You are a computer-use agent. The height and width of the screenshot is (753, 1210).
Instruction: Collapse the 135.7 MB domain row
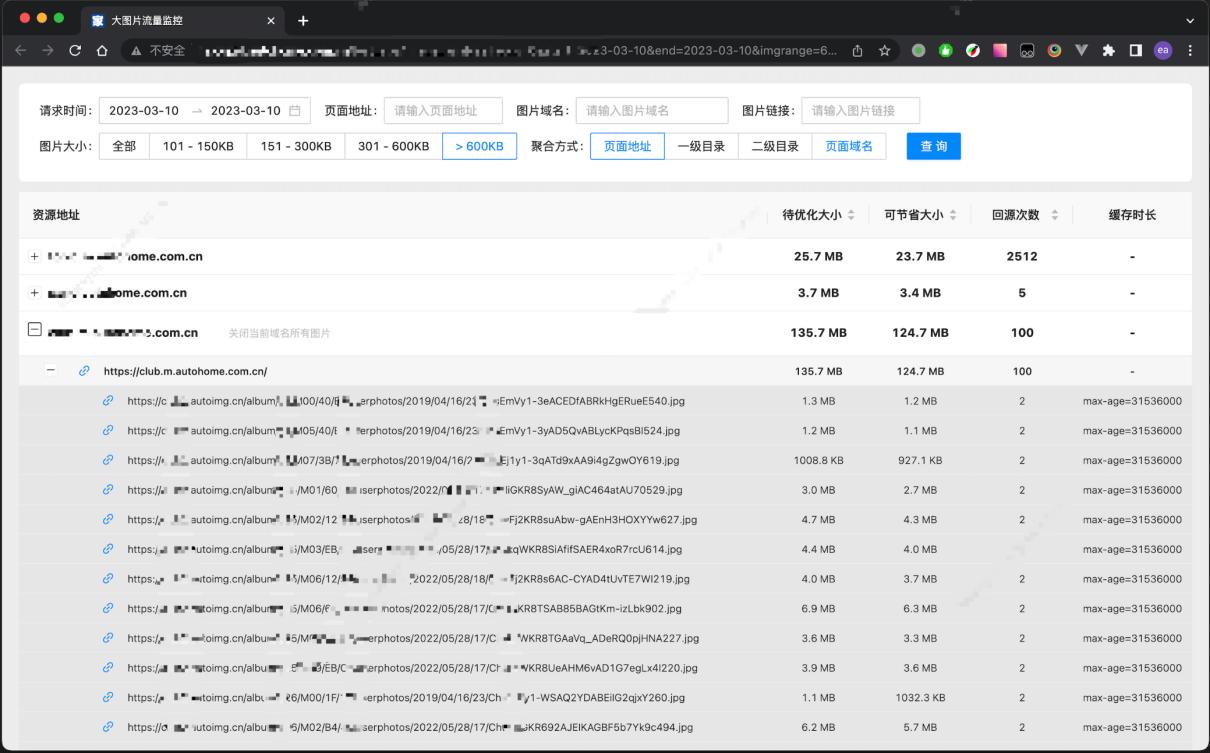pos(35,330)
